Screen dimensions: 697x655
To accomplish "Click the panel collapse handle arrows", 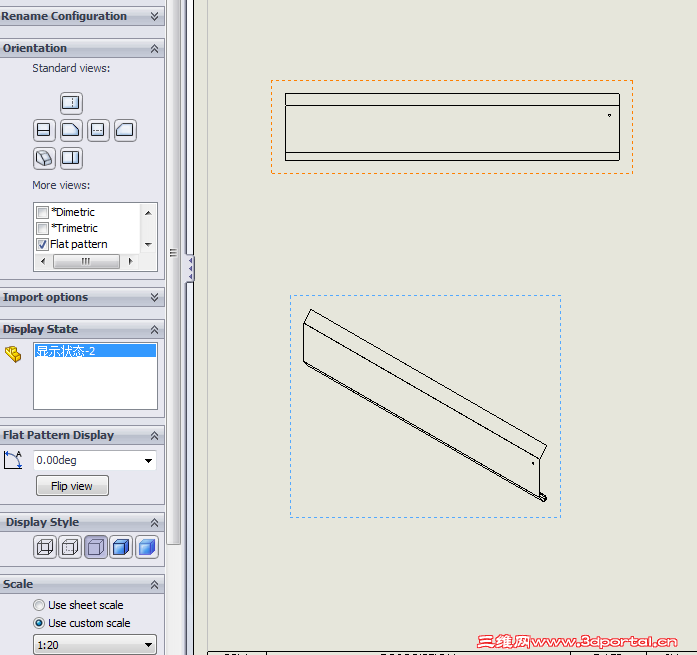I will click(x=190, y=268).
